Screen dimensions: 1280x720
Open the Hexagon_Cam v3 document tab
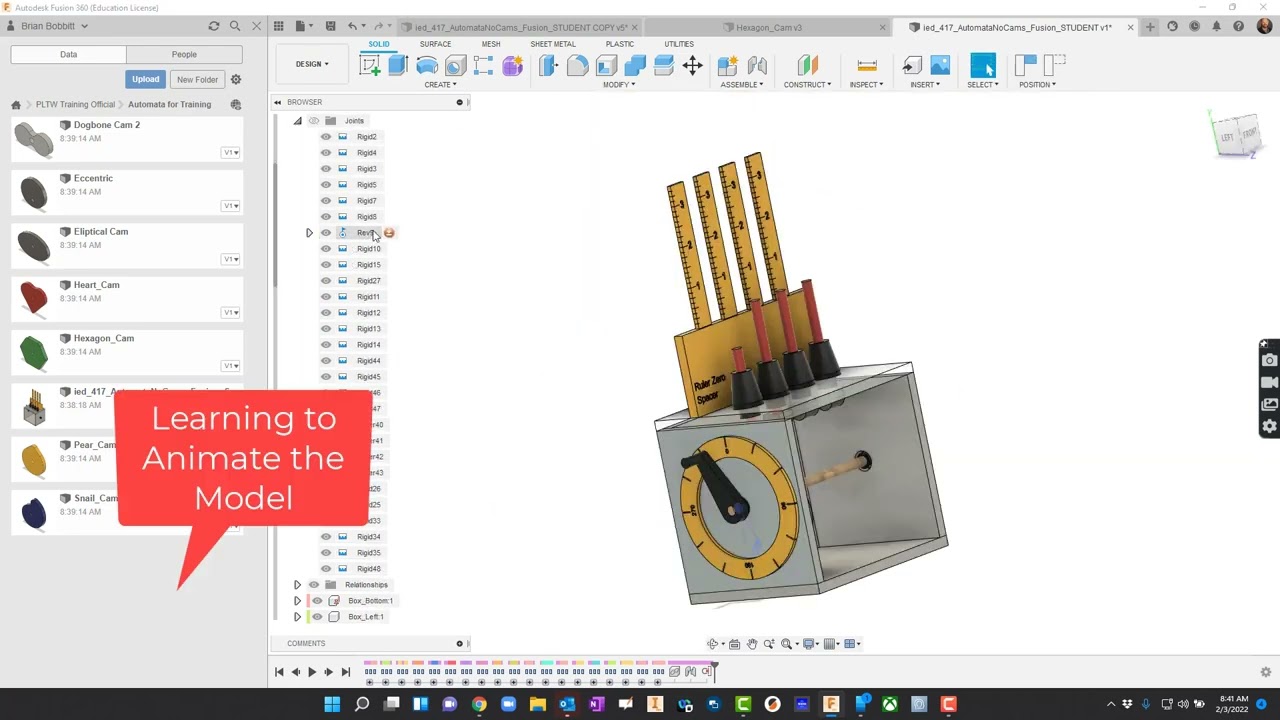point(769,28)
